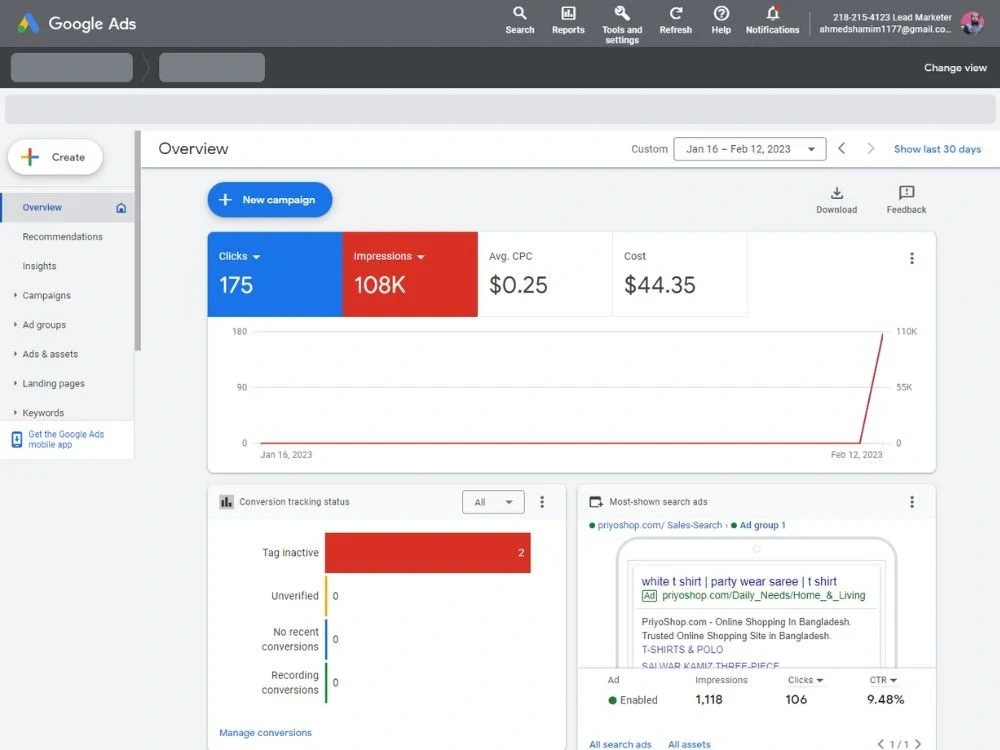Open All assets link

[689, 744]
